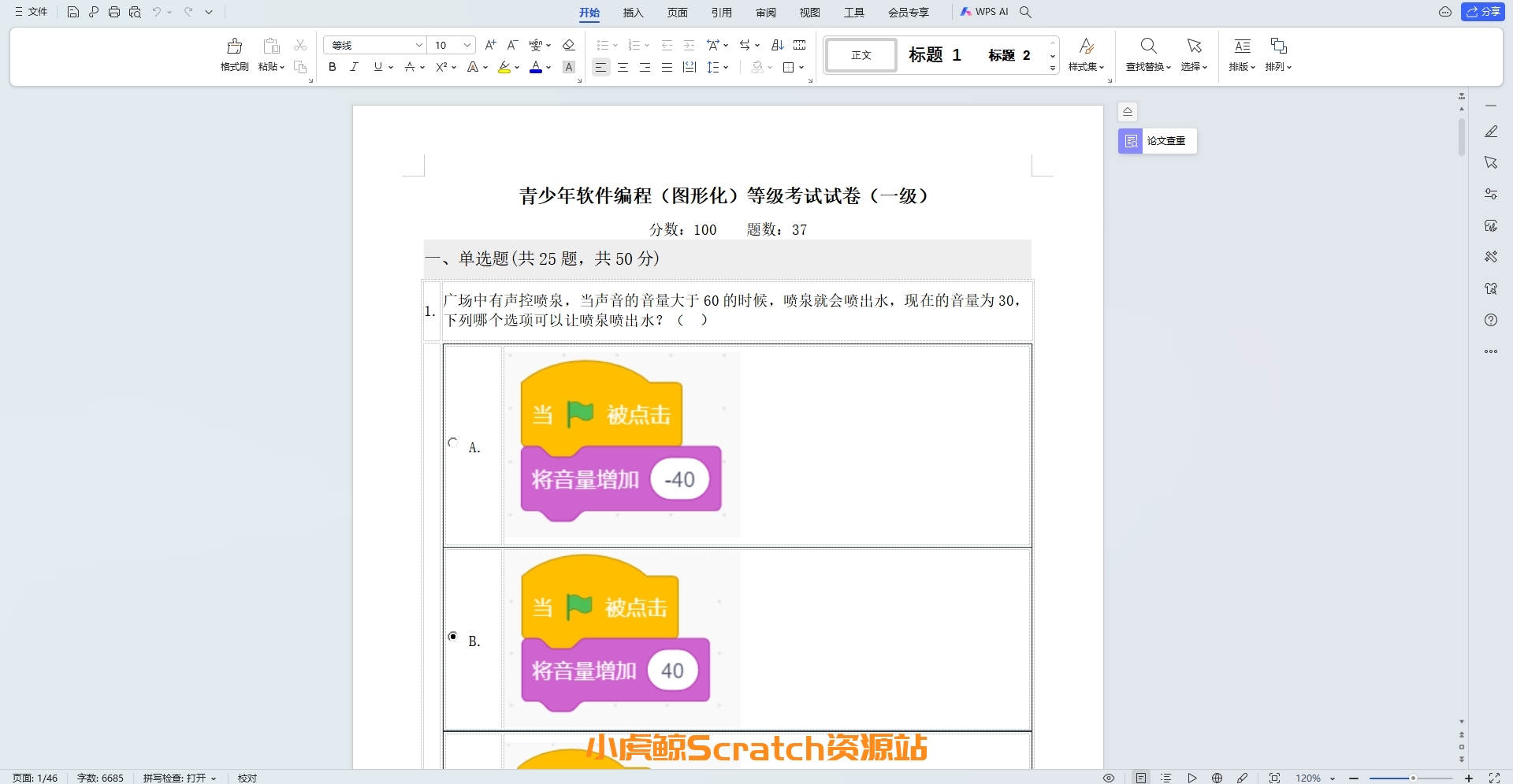
Task: Open font color dropdown arrow
Action: (548, 68)
